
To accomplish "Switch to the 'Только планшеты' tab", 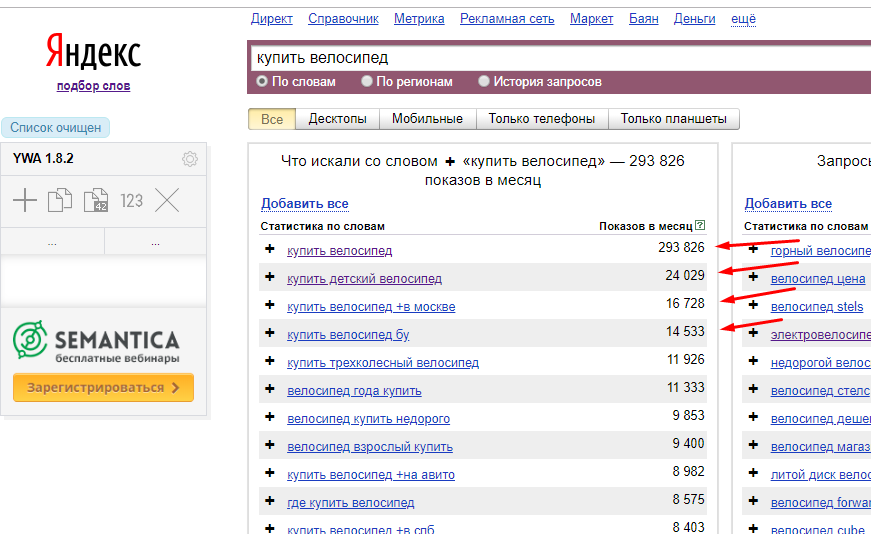I will pyautogui.click(x=674, y=119).
